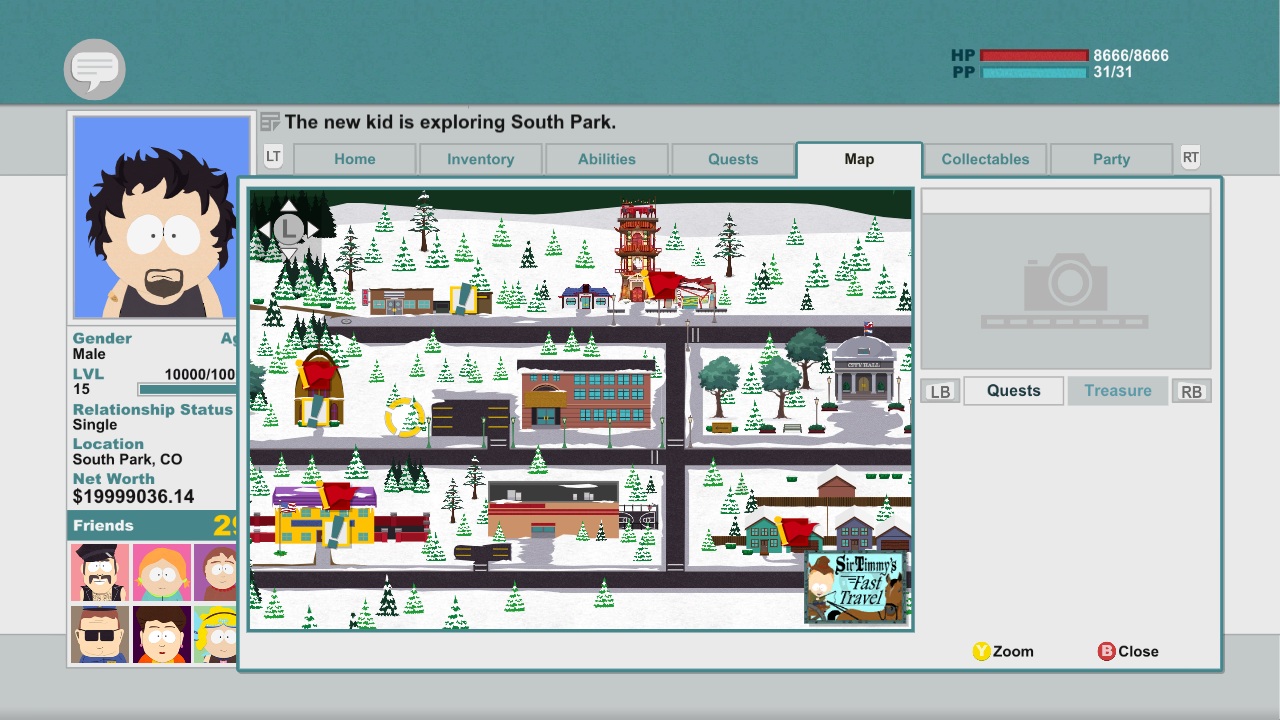Click the B Close button icon

(1106, 651)
